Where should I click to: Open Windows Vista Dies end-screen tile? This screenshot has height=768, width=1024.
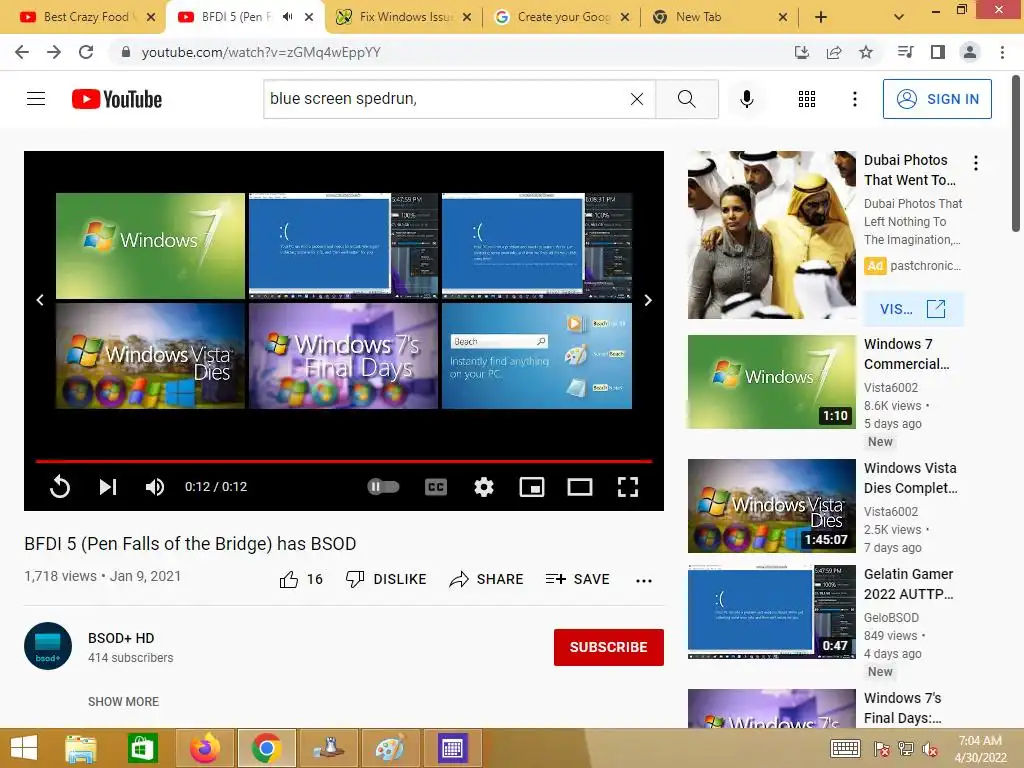pos(150,355)
